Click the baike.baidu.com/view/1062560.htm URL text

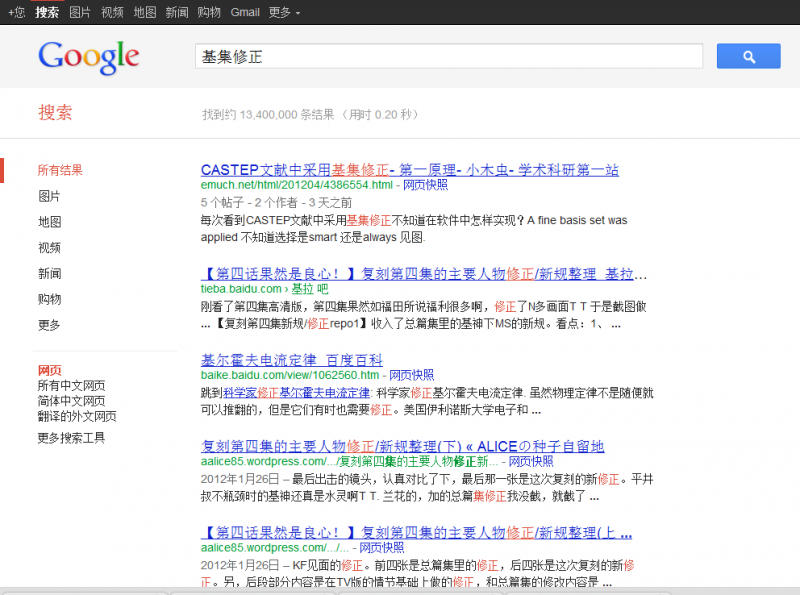tap(290, 375)
